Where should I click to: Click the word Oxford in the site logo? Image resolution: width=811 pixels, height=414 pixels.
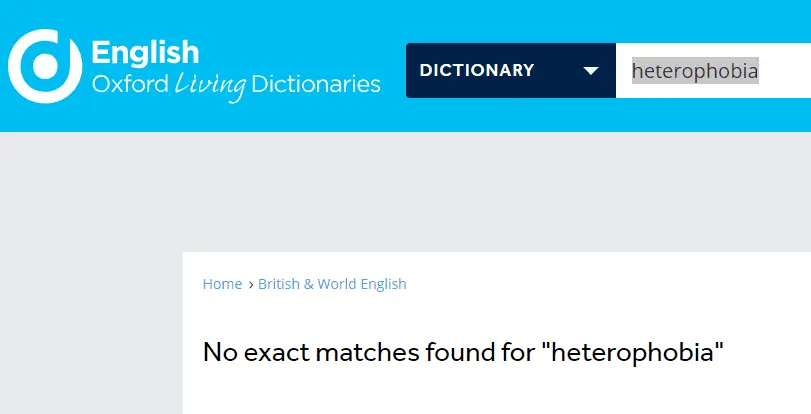(x=130, y=84)
